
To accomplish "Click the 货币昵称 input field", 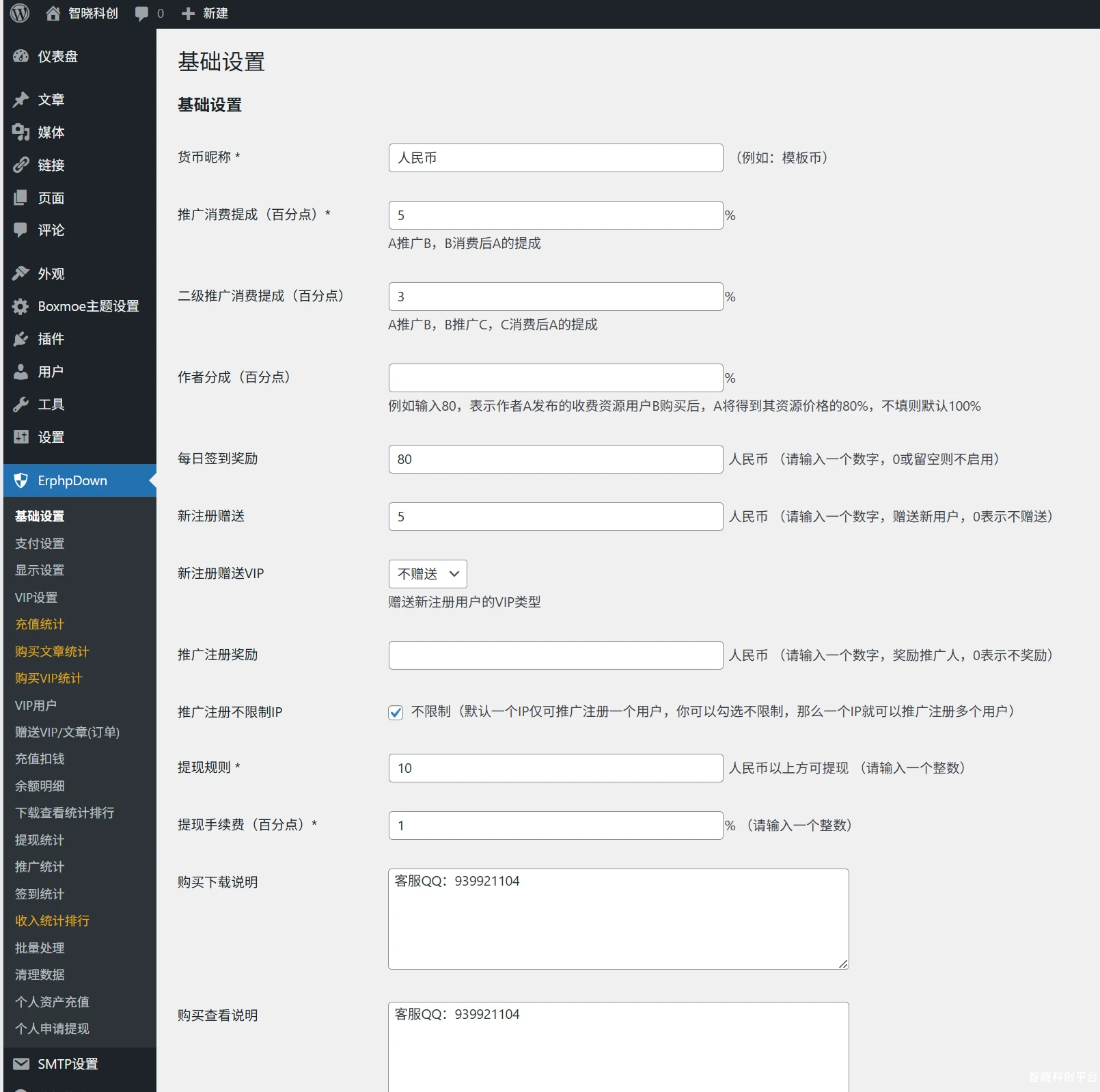I will point(555,158).
